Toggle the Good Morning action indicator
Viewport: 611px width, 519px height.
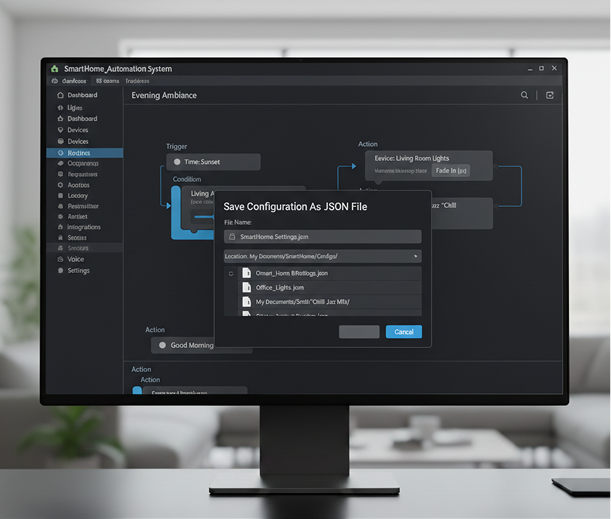click(163, 345)
